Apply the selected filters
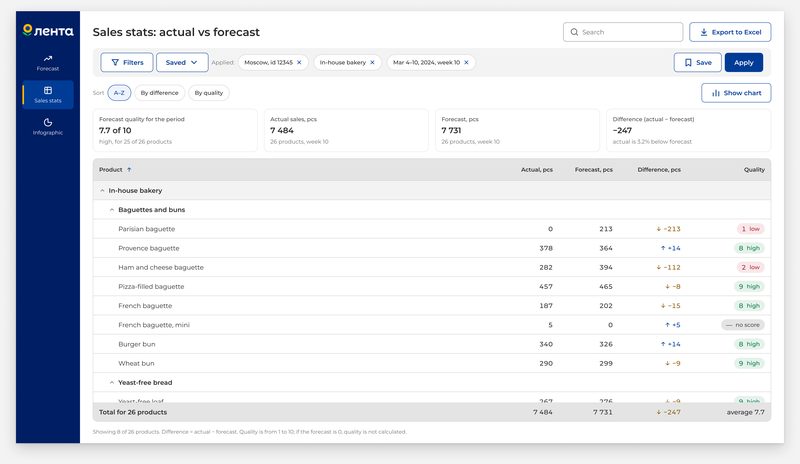This screenshot has width=800, height=464. pyautogui.click(x=744, y=62)
